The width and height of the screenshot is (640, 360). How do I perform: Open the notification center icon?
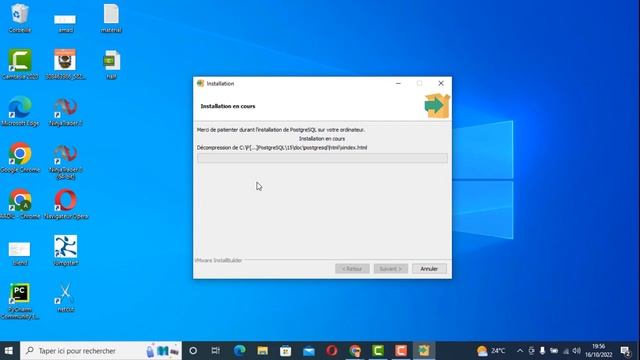[x=625, y=351]
